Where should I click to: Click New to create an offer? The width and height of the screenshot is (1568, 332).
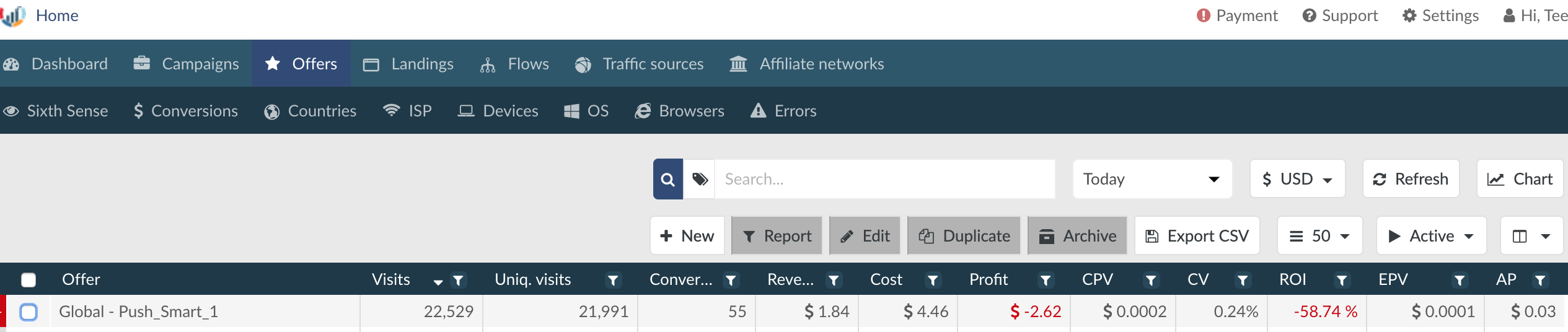pos(687,236)
